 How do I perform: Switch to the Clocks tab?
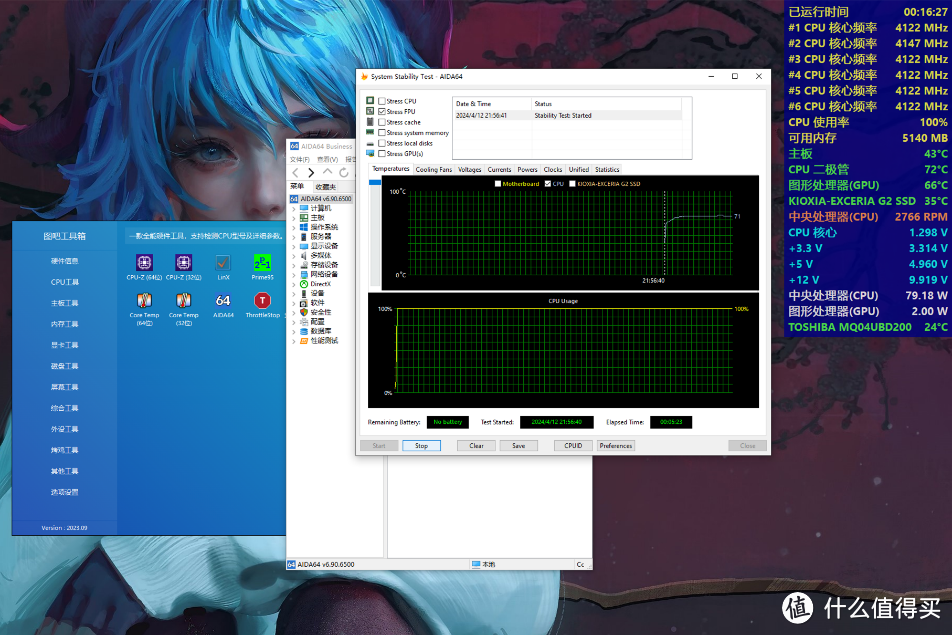[x=552, y=169]
